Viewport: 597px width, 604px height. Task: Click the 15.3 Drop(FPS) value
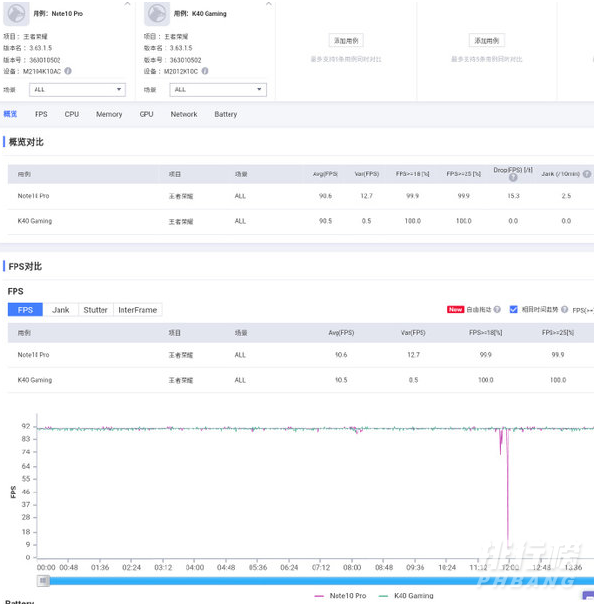[513, 196]
